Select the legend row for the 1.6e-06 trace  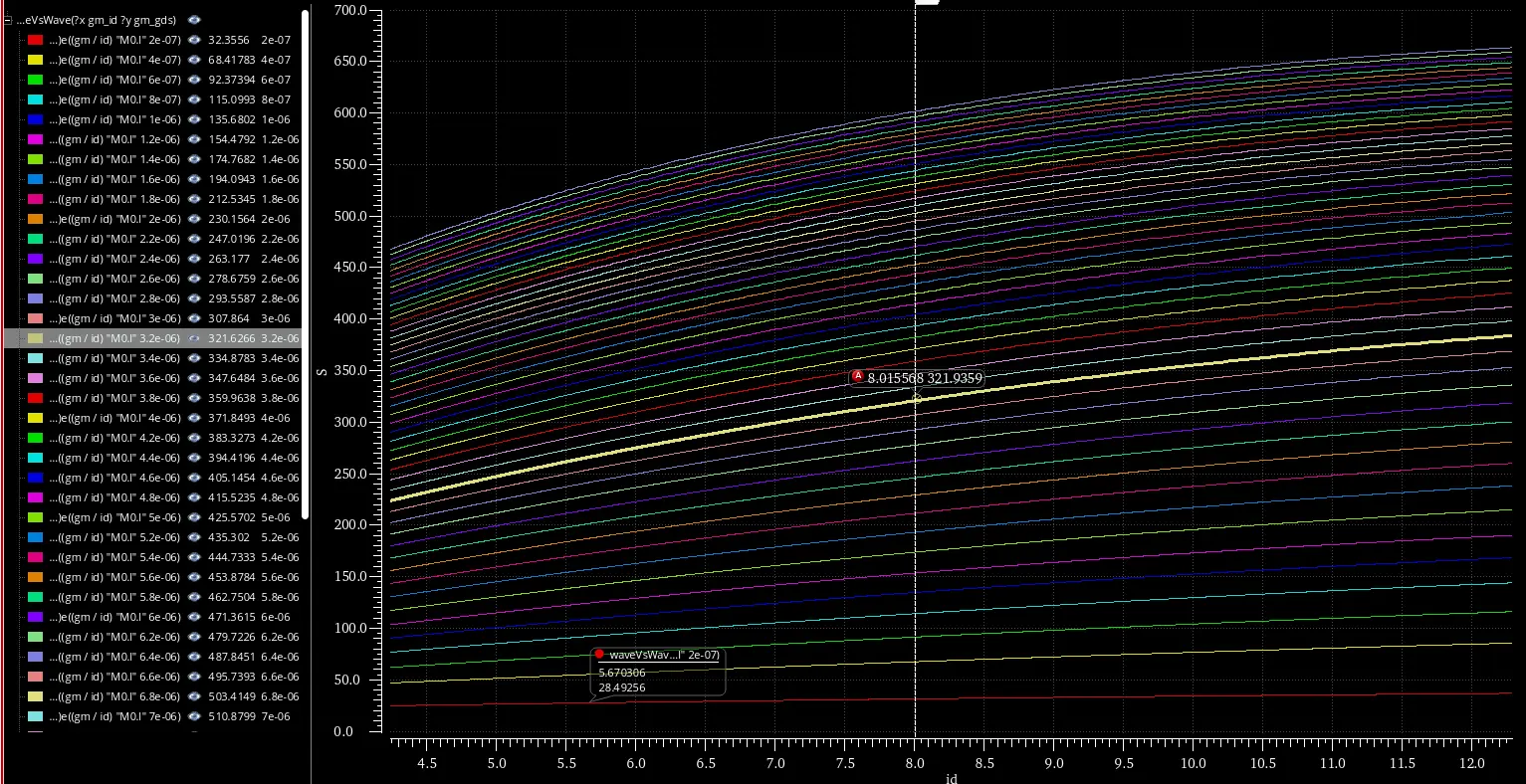pyautogui.click(x=151, y=179)
